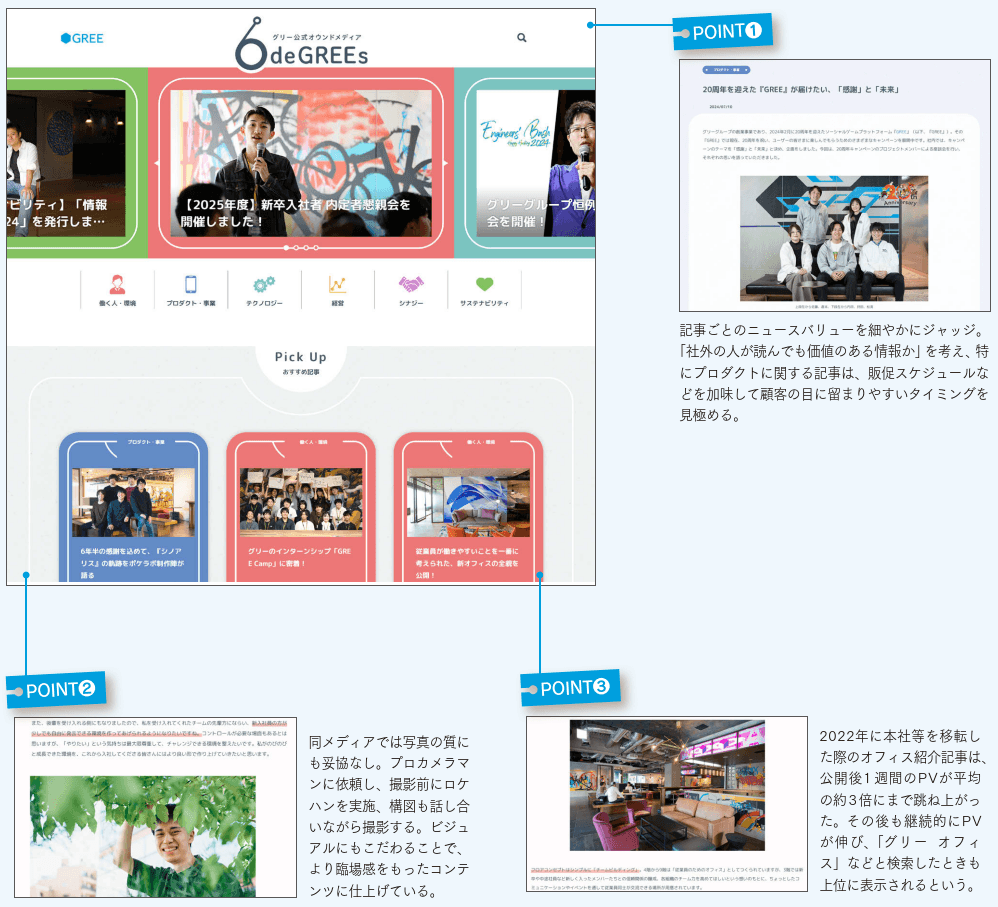Select the first carousel pagination dot
This screenshot has width=998, height=907.
tap(287, 247)
